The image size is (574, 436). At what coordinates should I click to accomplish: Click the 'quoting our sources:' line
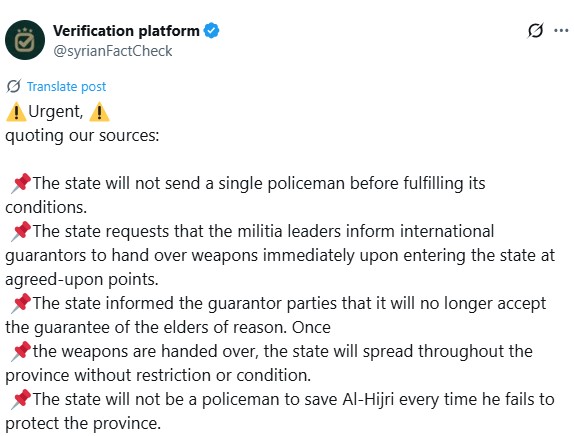click(82, 135)
